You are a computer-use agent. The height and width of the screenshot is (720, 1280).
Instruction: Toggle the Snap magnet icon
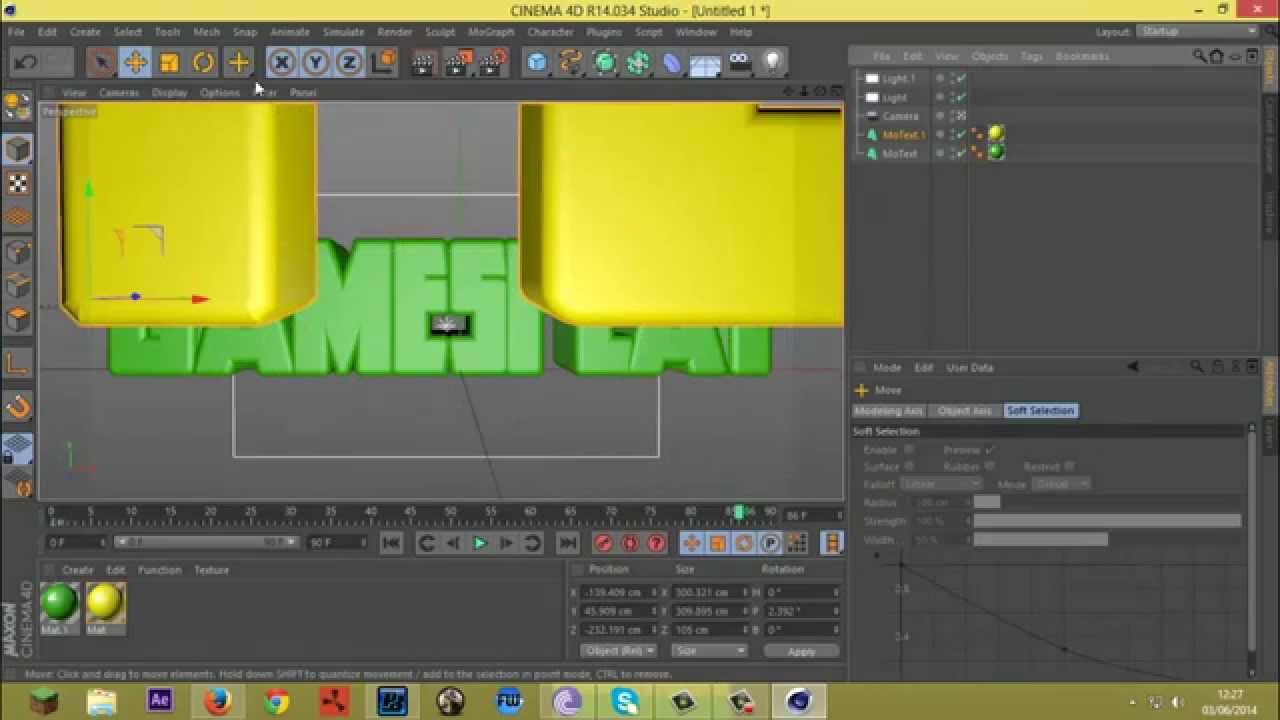18,406
